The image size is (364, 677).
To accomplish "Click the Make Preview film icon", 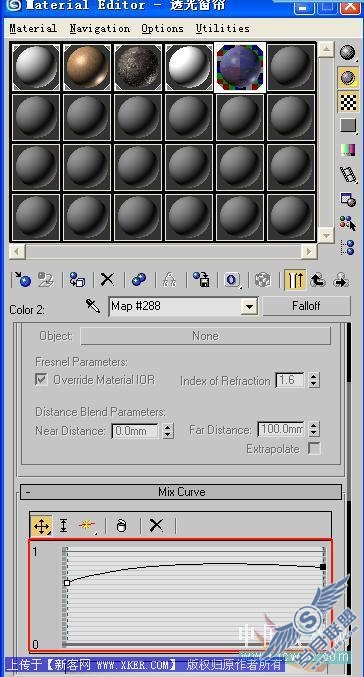I will [347, 174].
